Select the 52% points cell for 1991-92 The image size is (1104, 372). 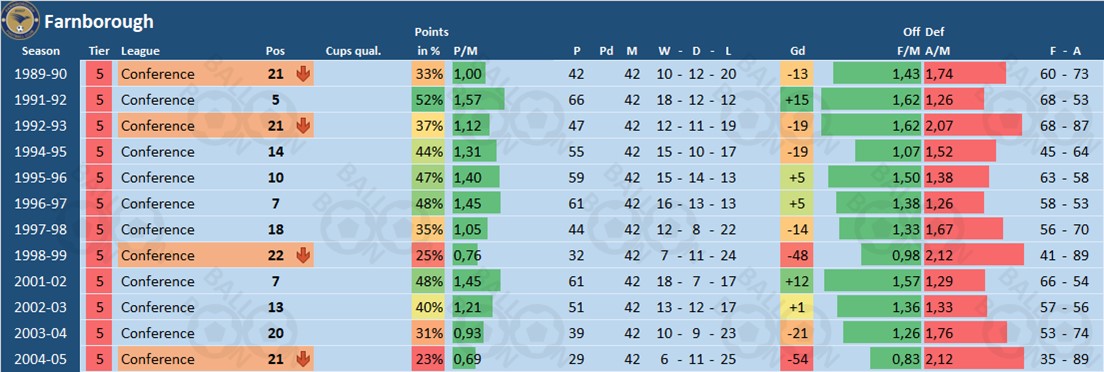(430, 100)
